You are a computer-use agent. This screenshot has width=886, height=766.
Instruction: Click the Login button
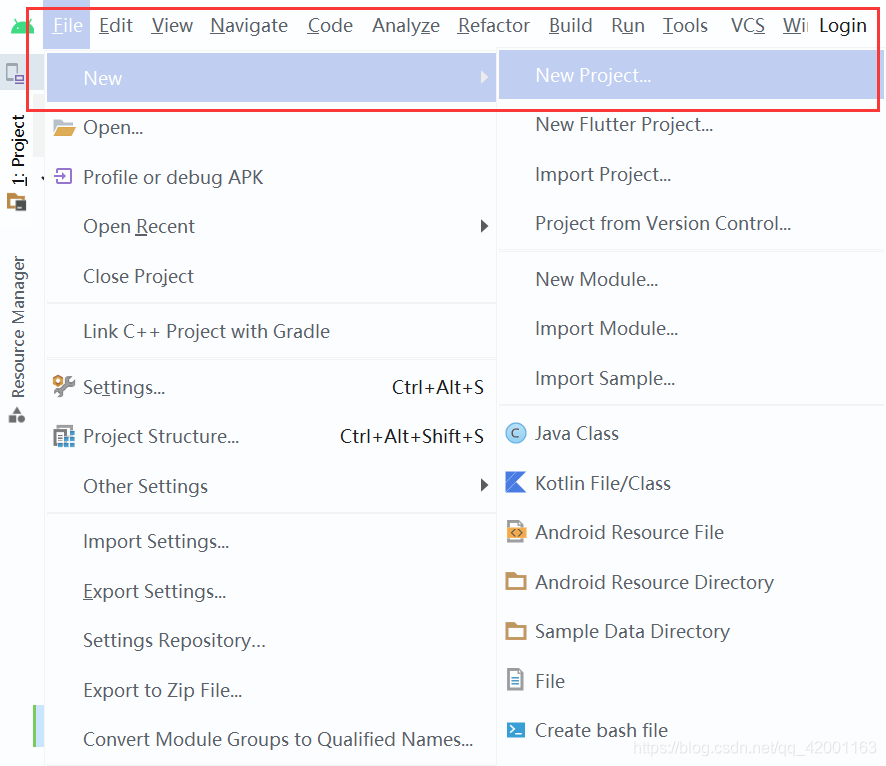coord(842,25)
